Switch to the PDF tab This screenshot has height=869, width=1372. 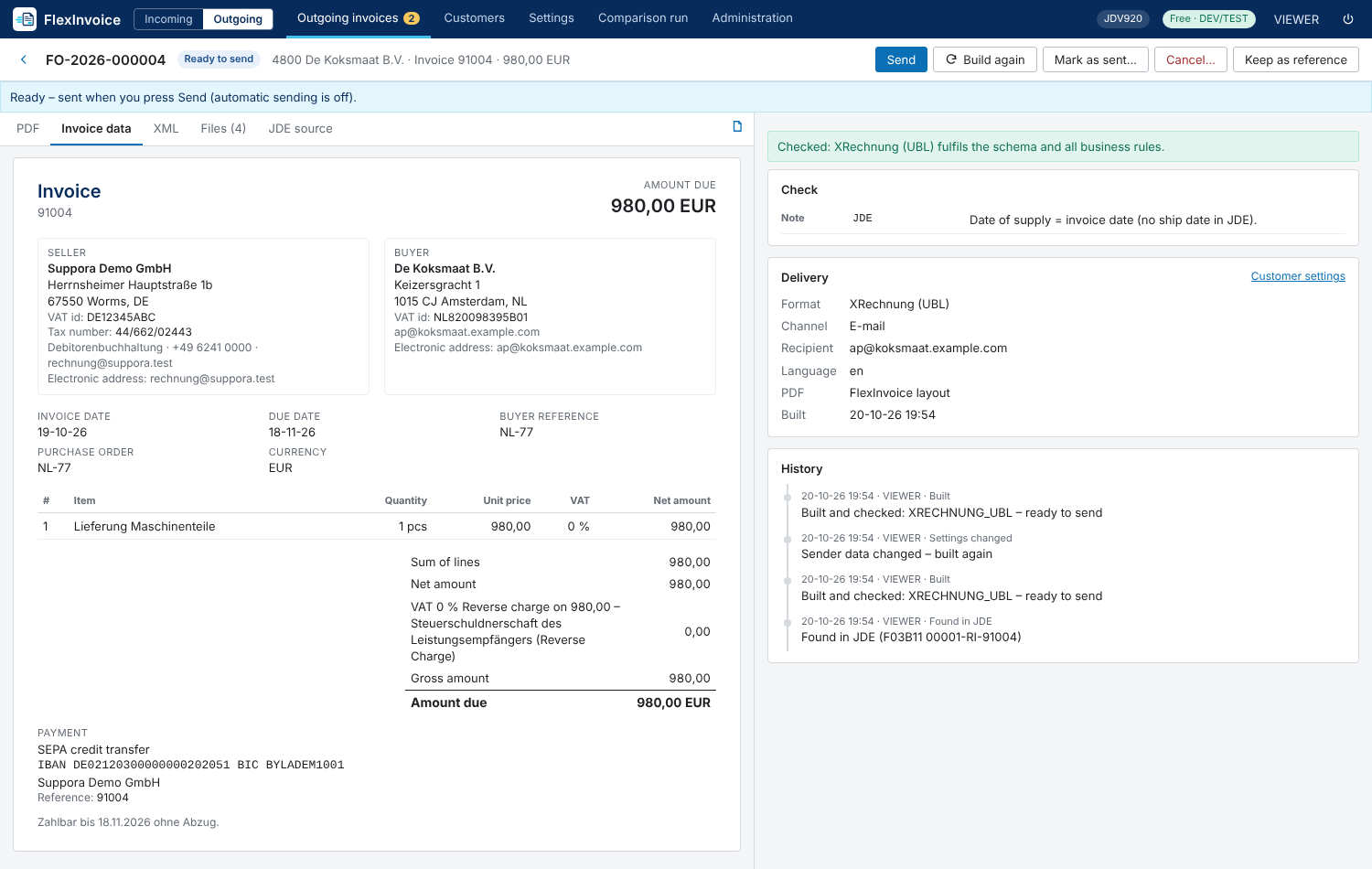click(x=27, y=129)
